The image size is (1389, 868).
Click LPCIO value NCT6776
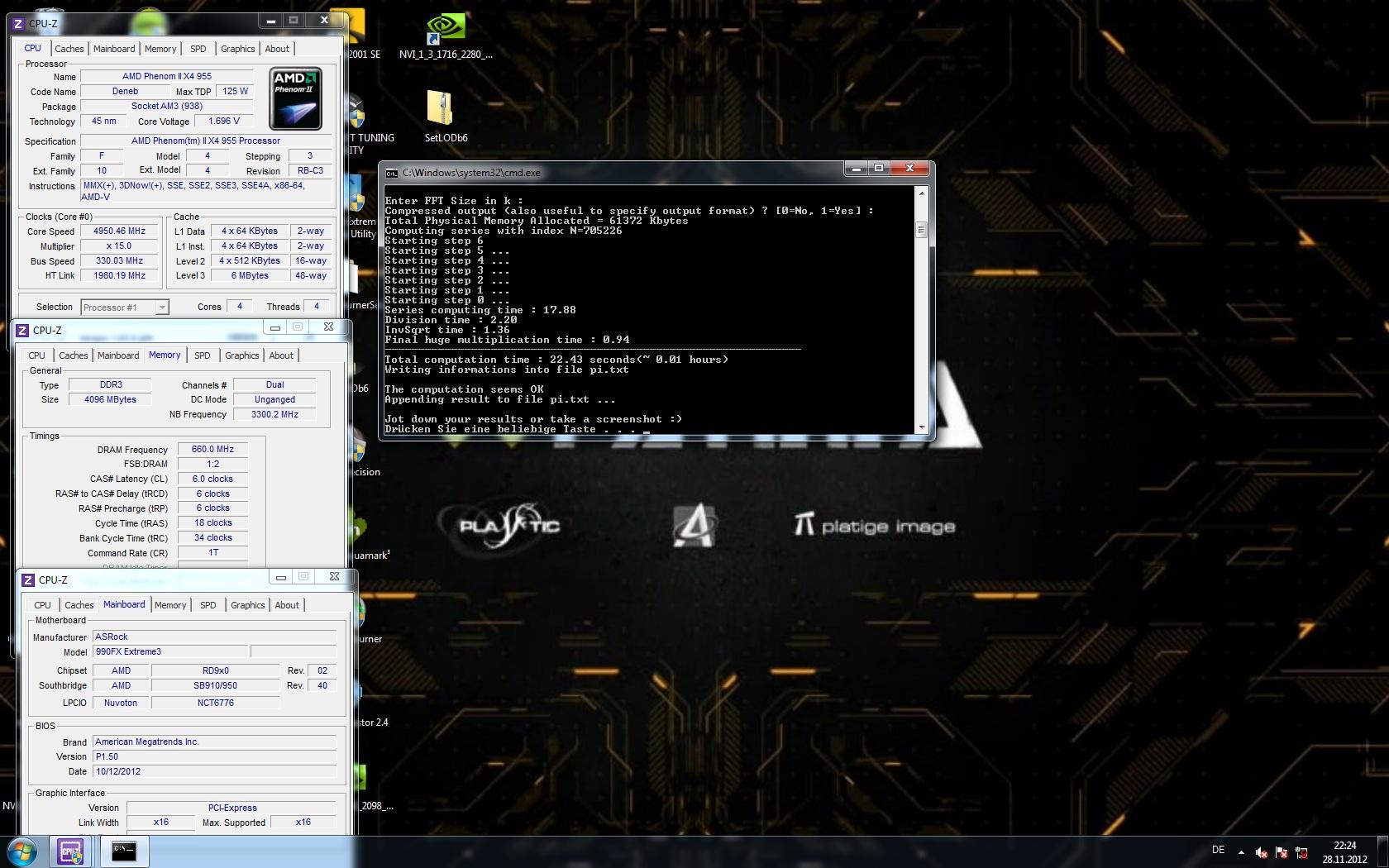(x=215, y=703)
